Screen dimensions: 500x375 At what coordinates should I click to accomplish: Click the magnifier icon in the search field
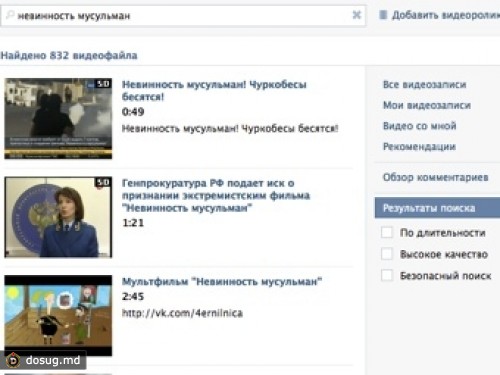(10, 15)
